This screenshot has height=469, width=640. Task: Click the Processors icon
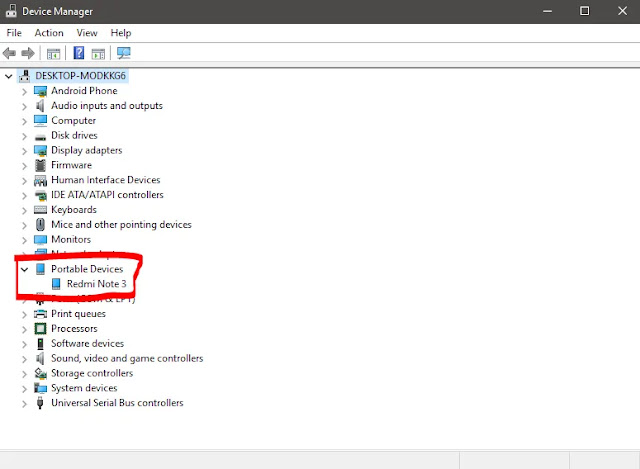[40, 329]
